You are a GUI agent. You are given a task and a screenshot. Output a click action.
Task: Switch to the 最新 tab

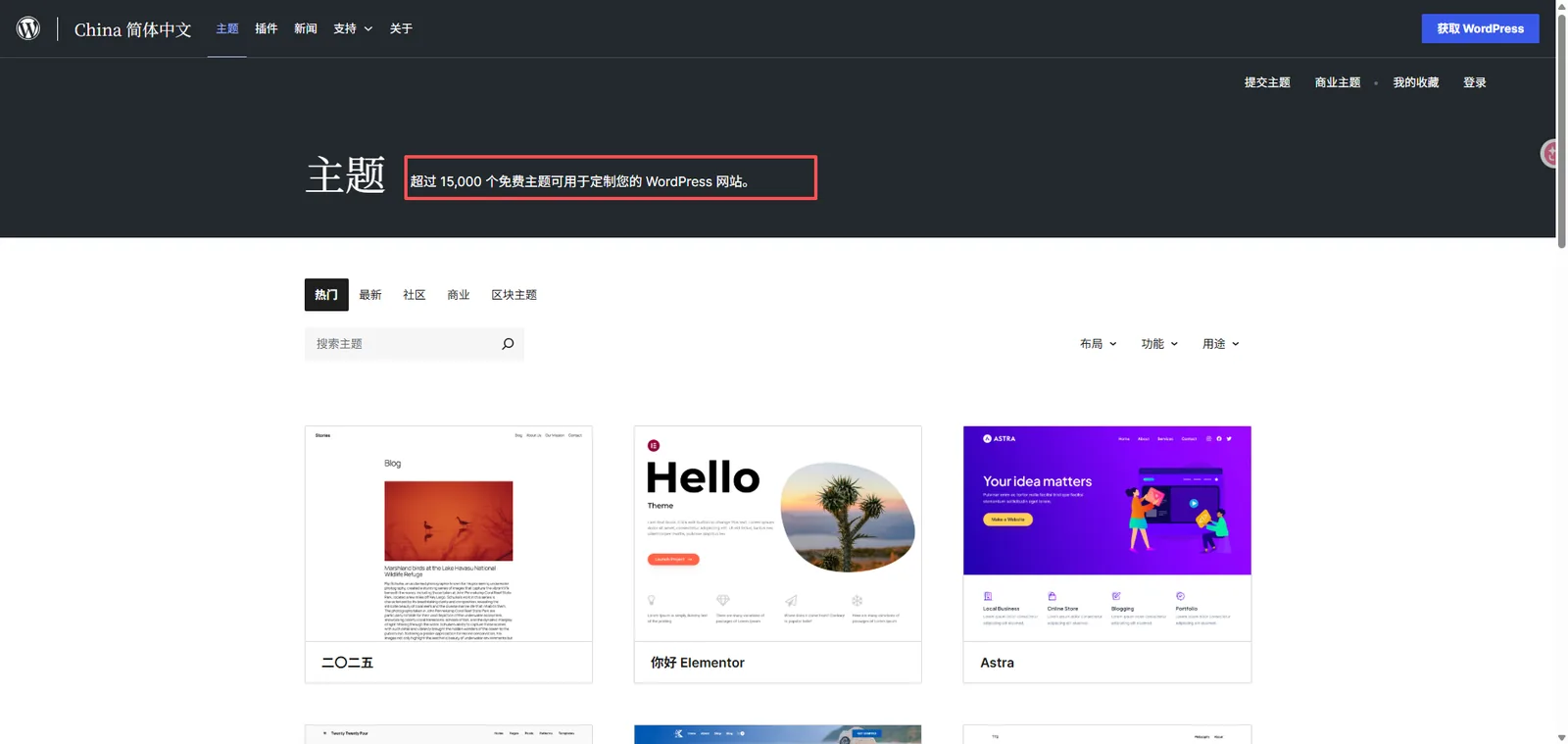point(370,295)
